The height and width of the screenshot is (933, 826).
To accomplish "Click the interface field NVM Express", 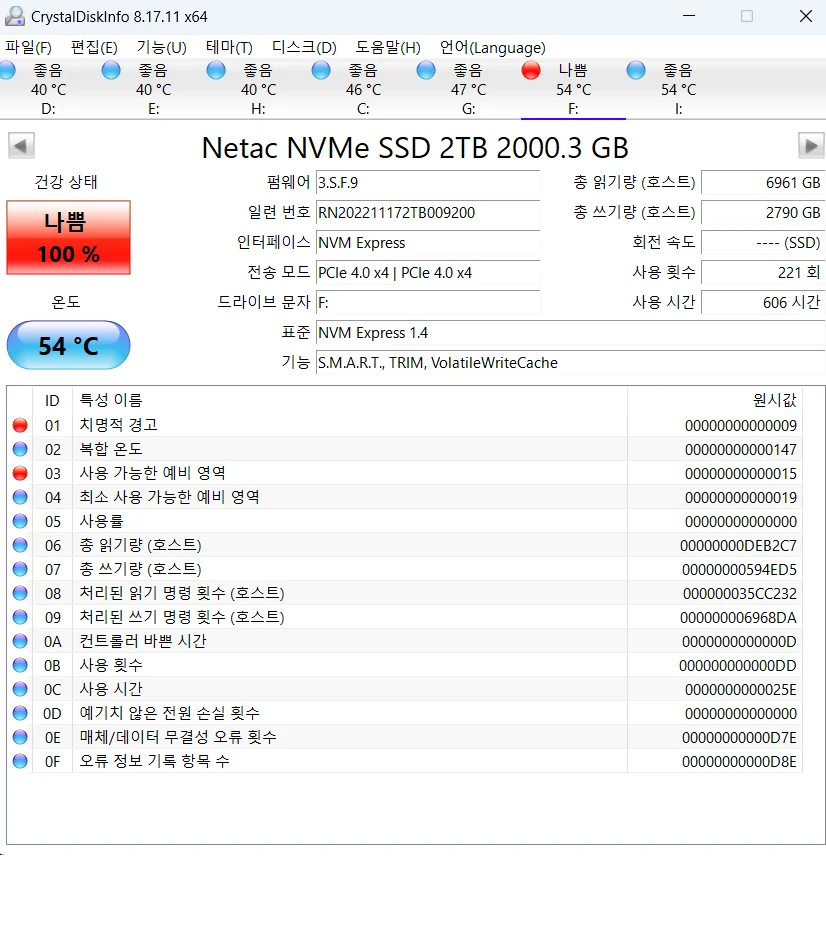I will tap(428, 243).
